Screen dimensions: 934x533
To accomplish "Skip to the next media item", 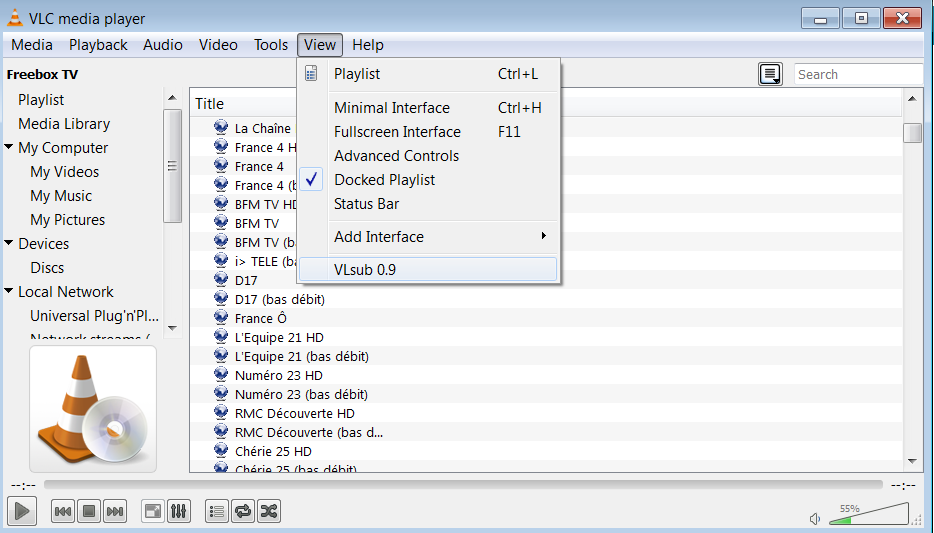I will (114, 511).
